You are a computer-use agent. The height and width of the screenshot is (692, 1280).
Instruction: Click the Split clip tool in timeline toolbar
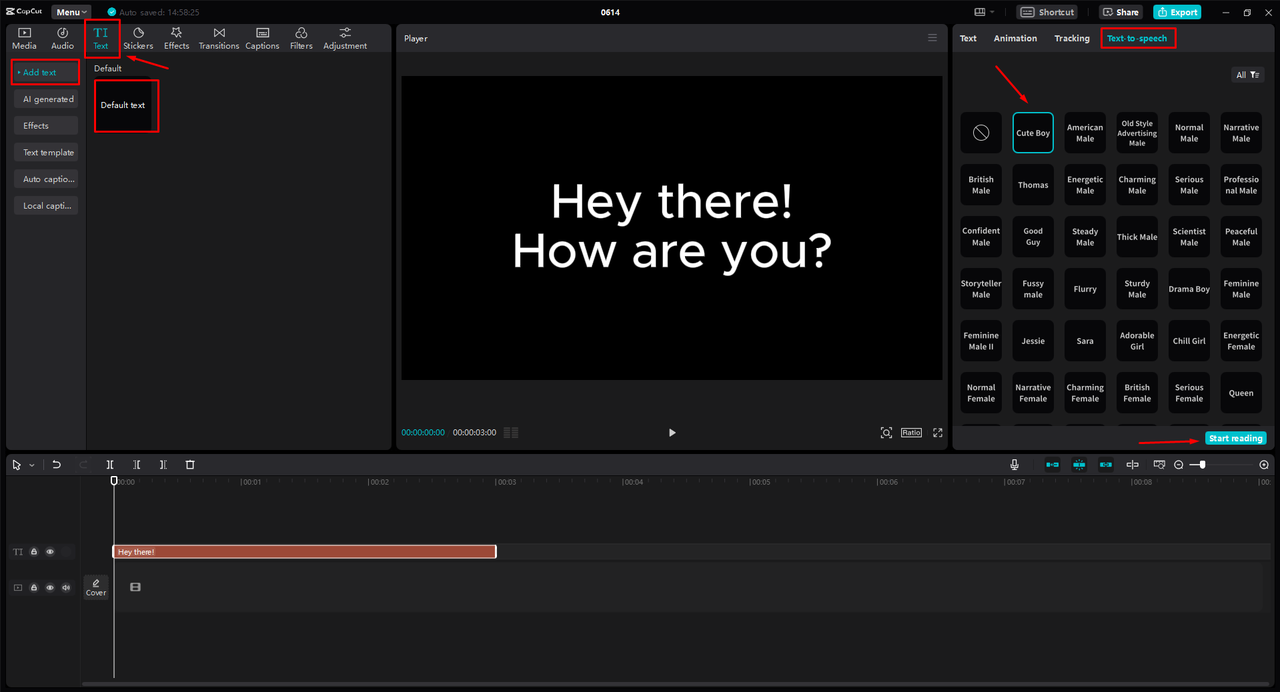pos(110,465)
